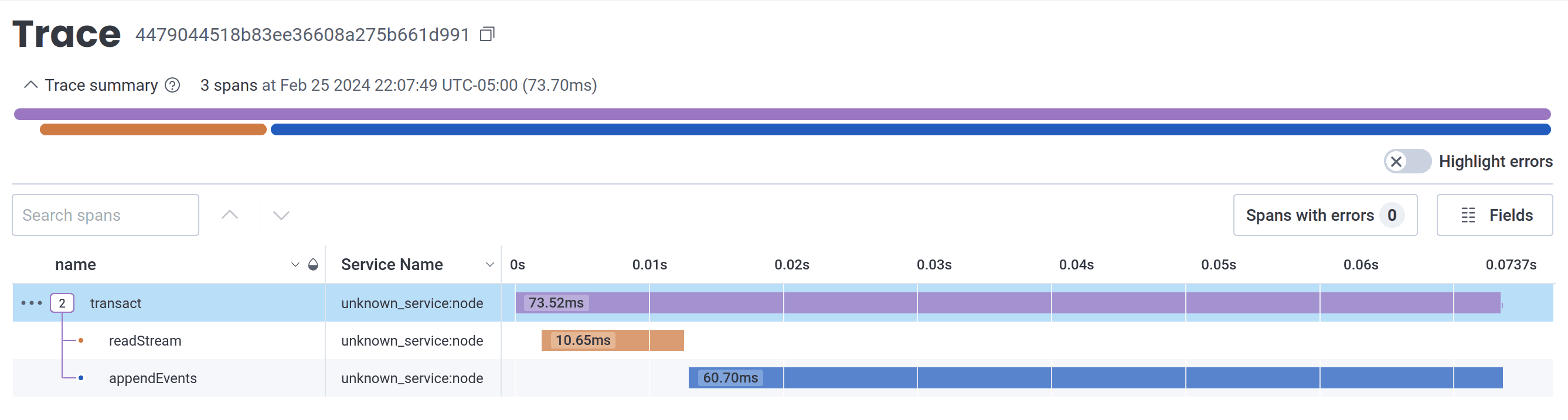Go to next search result arrow
Image resolution: width=1568 pixels, height=420 pixels.
[281, 215]
